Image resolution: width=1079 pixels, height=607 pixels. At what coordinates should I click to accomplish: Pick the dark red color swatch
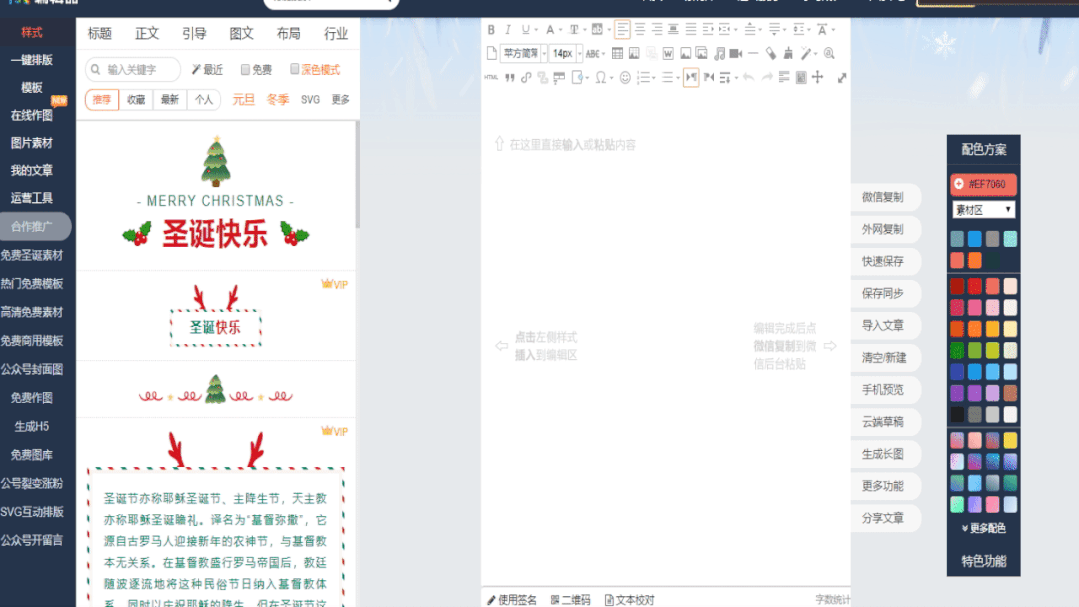point(957,286)
